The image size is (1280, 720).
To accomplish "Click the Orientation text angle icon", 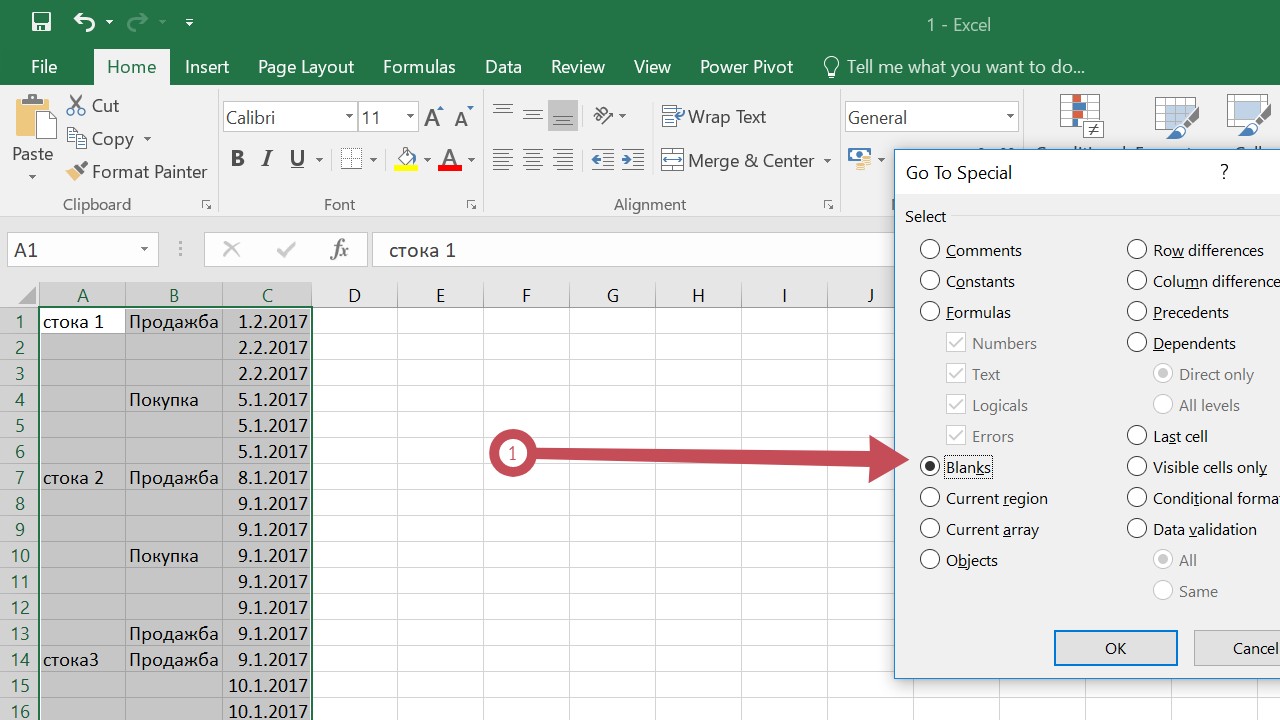I will (x=604, y=116).
